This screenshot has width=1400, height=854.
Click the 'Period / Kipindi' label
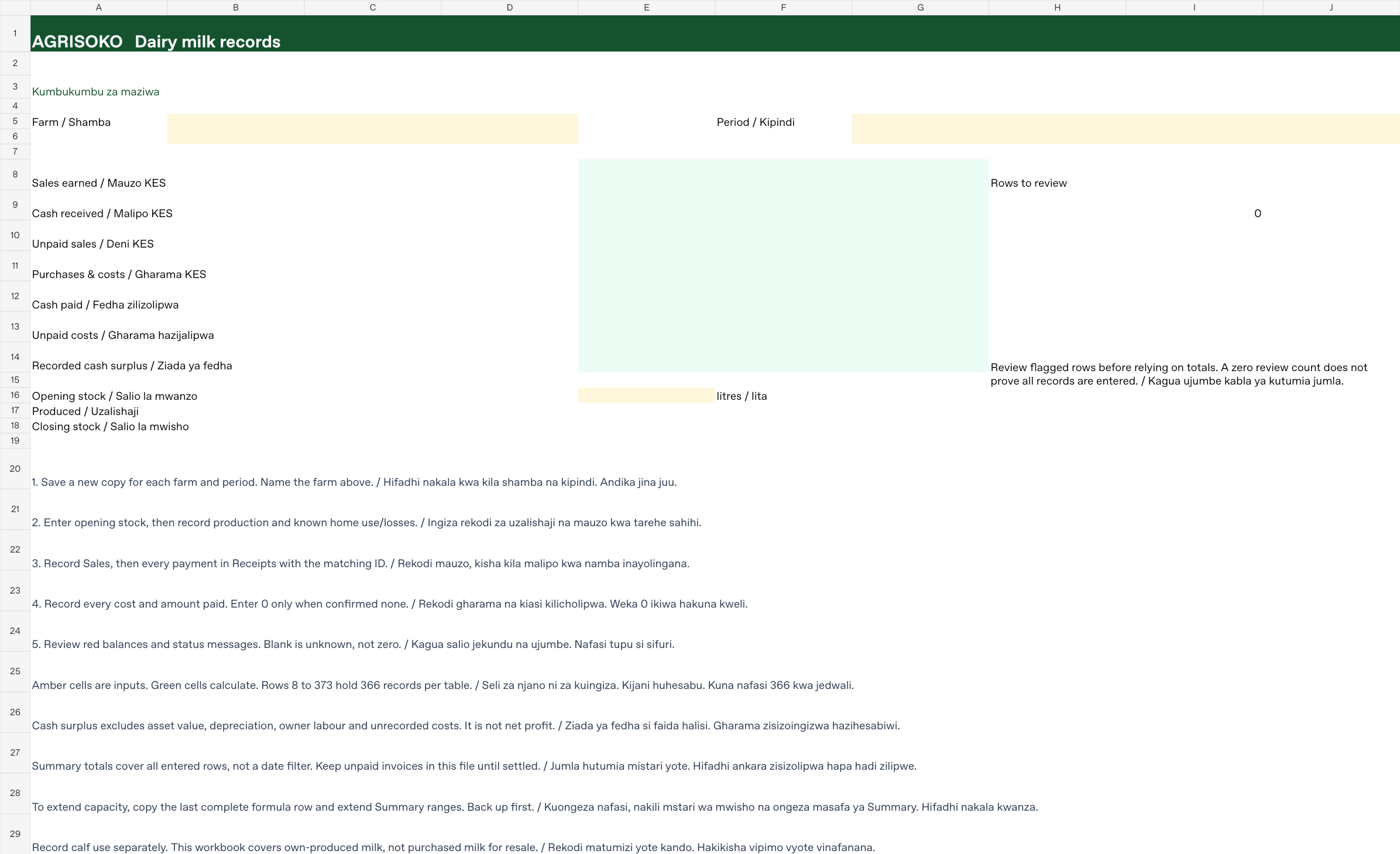(x=756, y=122)
